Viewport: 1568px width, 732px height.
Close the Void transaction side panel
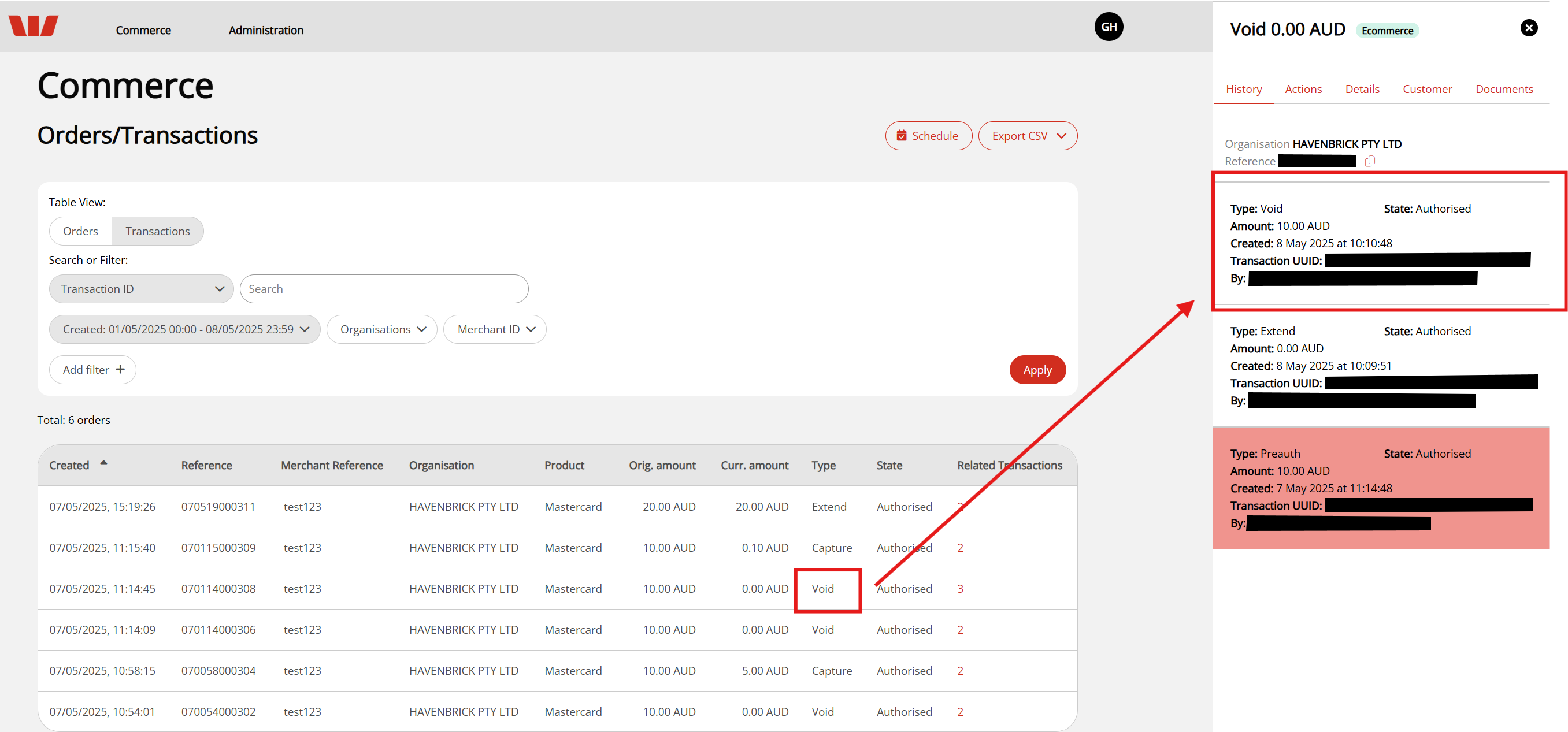[1529, 28]
